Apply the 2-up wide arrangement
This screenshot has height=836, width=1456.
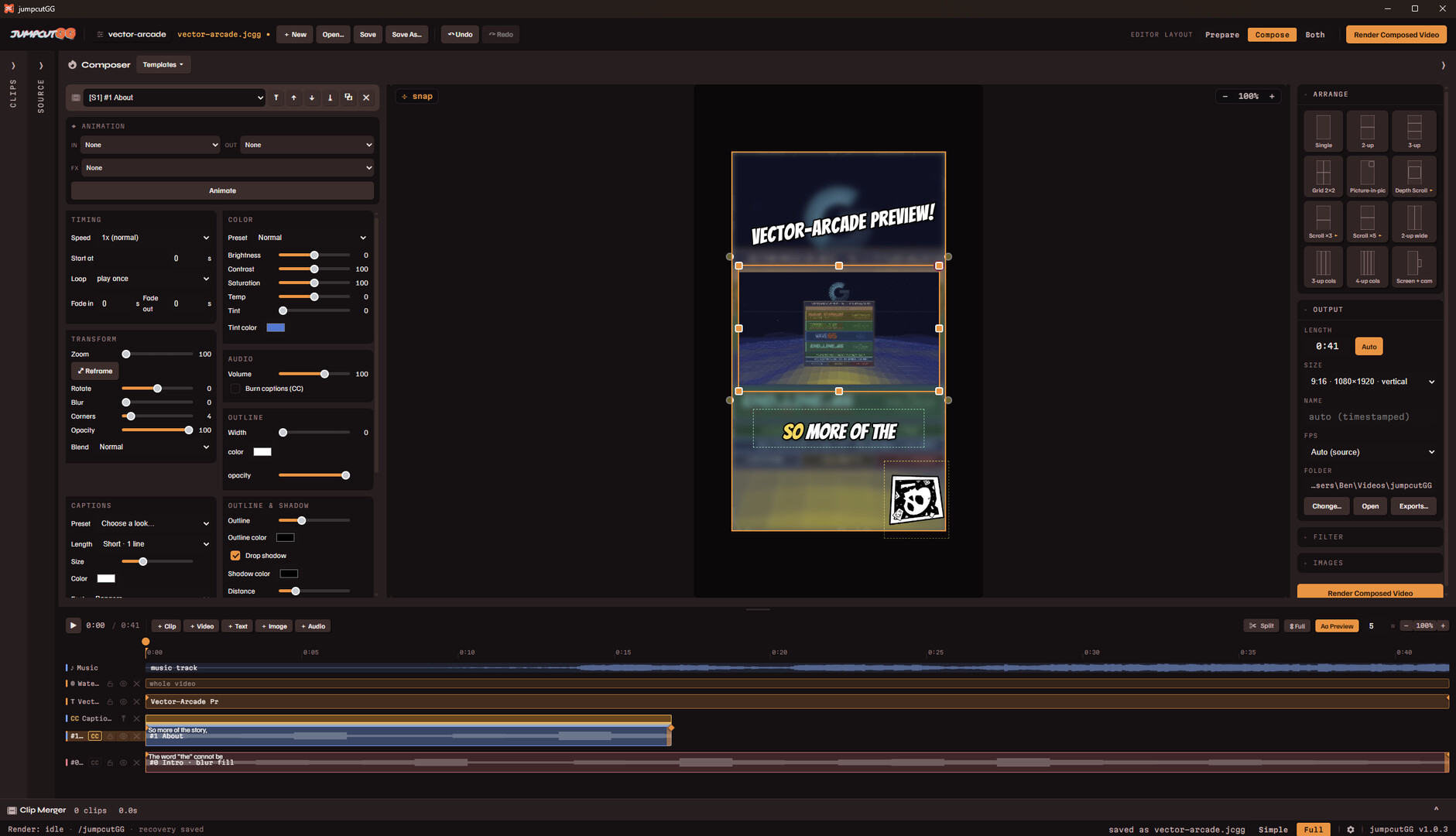pos(1414,221)
